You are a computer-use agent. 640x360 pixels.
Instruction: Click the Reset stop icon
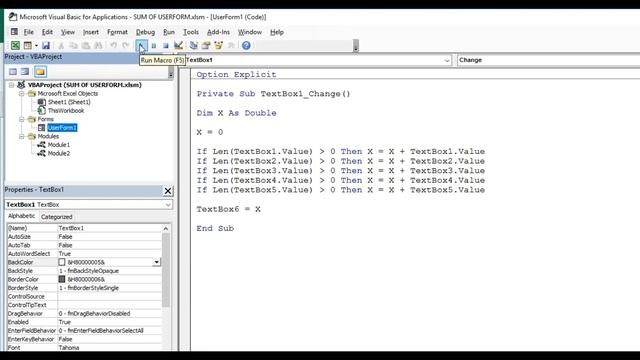(x=166, y=46)
